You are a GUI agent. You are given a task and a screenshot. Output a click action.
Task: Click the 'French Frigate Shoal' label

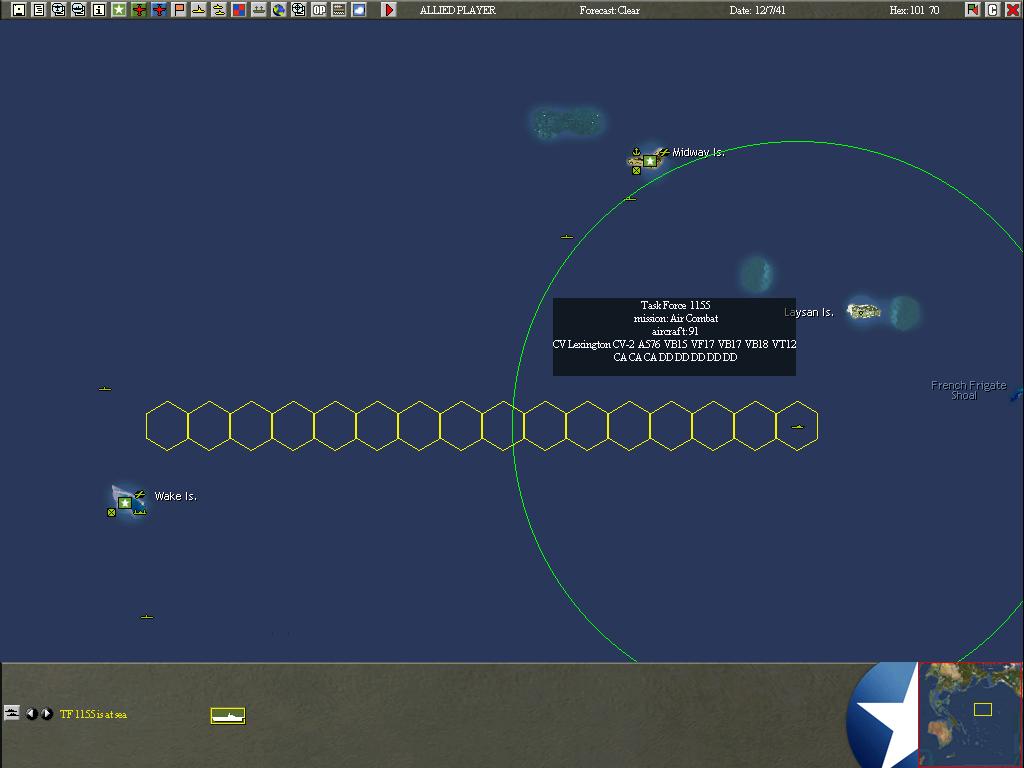pos(968,390)
